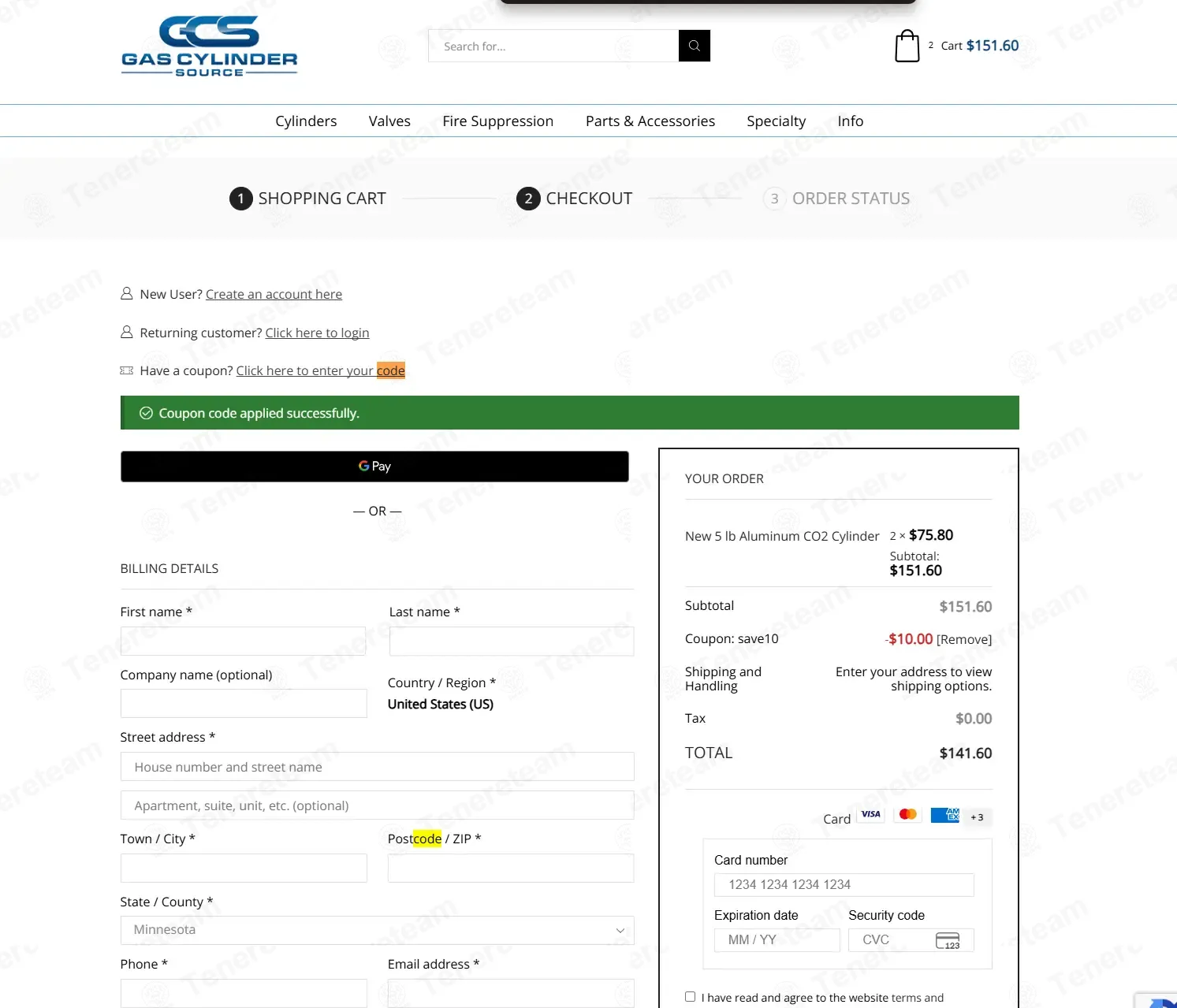
Task: Click here to enter your coupon code
Action: (x=320, y=370)
